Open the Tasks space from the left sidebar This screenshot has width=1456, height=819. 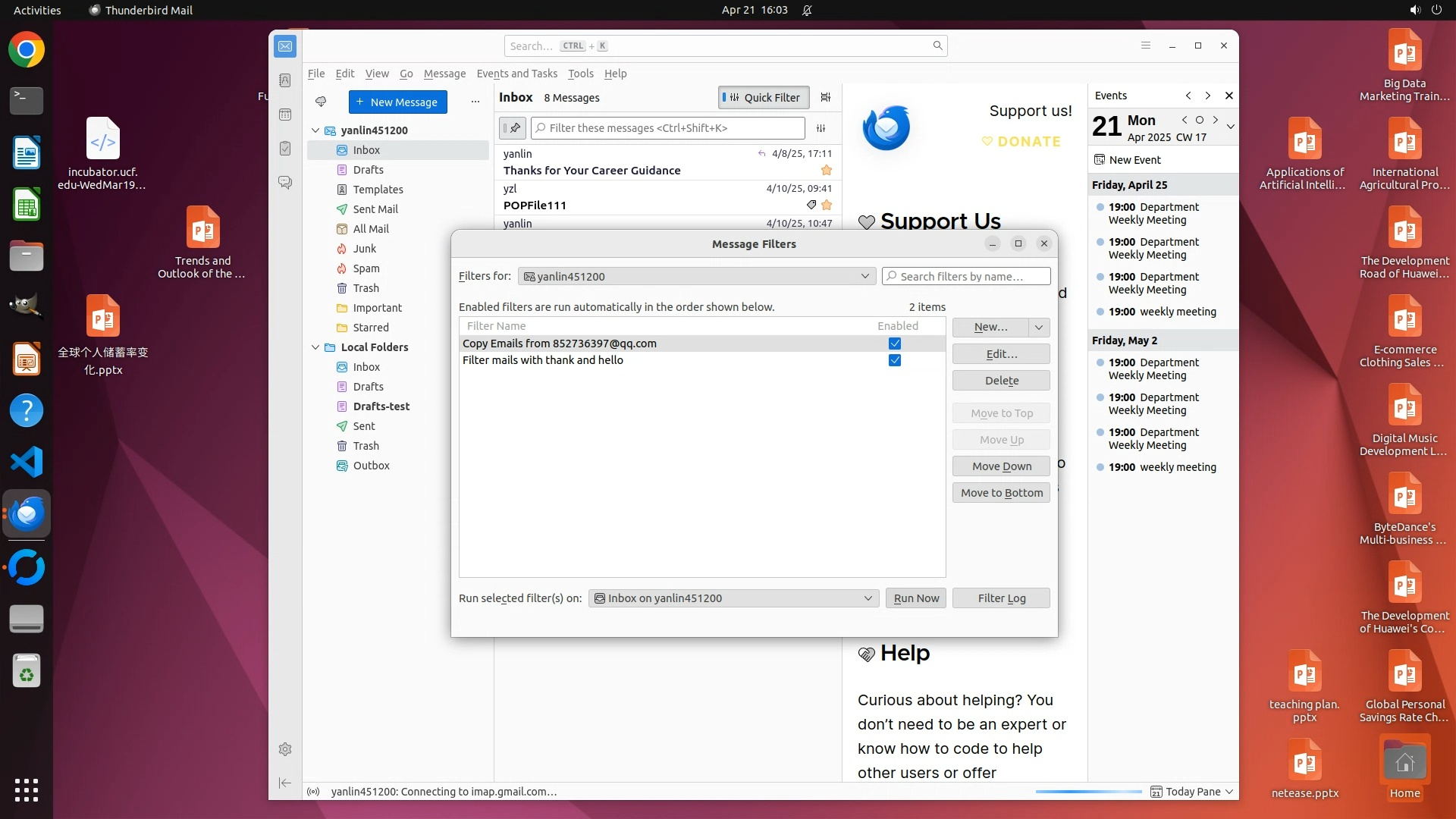pyautogui.click(x=285, y=149)
